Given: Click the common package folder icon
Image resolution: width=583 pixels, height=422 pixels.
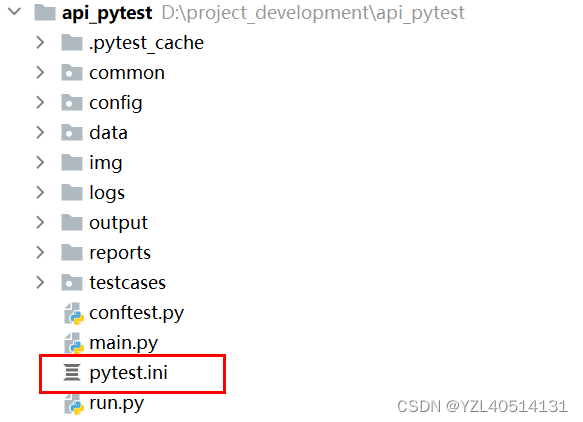Looking at the screenshot, I should [72, 72].
